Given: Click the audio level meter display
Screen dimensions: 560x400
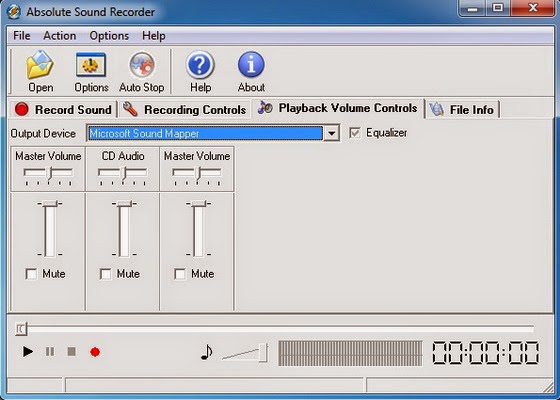Looking at the screenshot, I should click(350, 353).
